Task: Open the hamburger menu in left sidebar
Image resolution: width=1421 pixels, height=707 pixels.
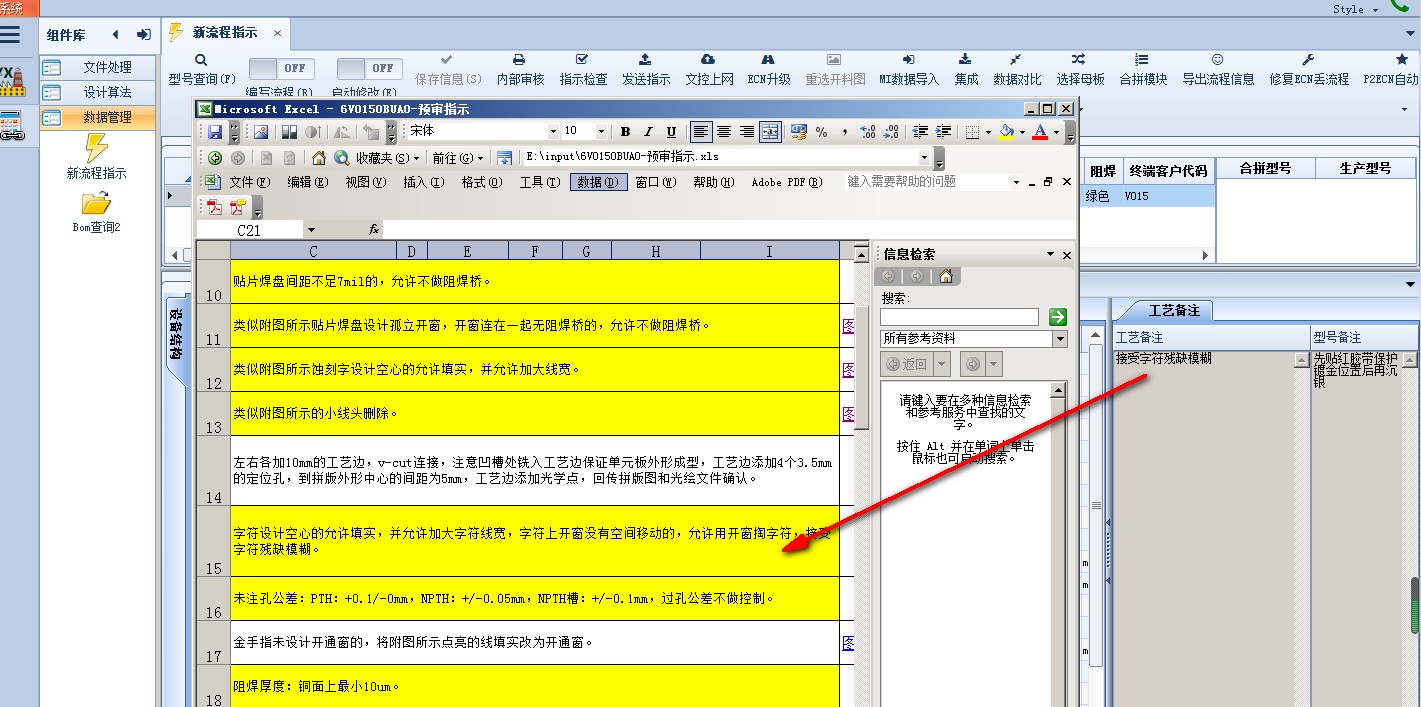Action: [10, 35]
